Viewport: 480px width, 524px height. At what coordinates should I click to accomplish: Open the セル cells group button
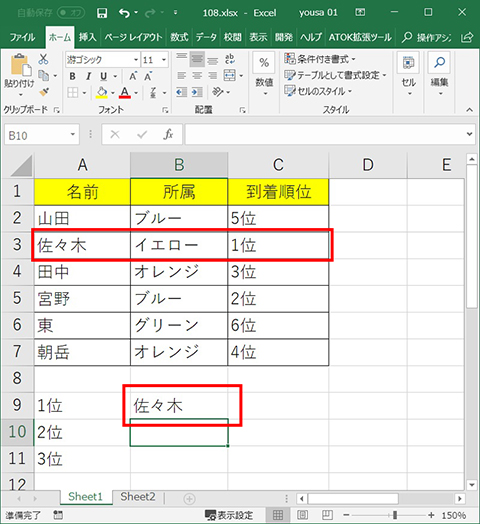click(408, 75)
